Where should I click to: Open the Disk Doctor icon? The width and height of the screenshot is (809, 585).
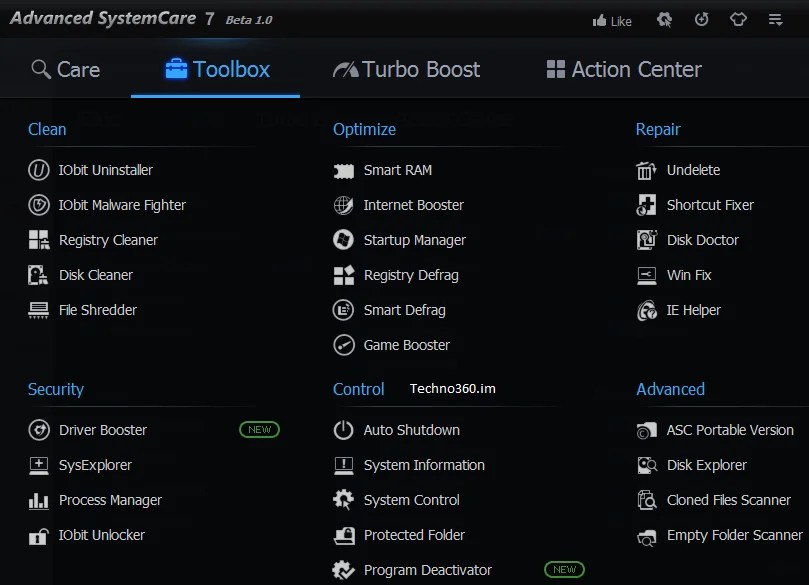click(646, 240)
